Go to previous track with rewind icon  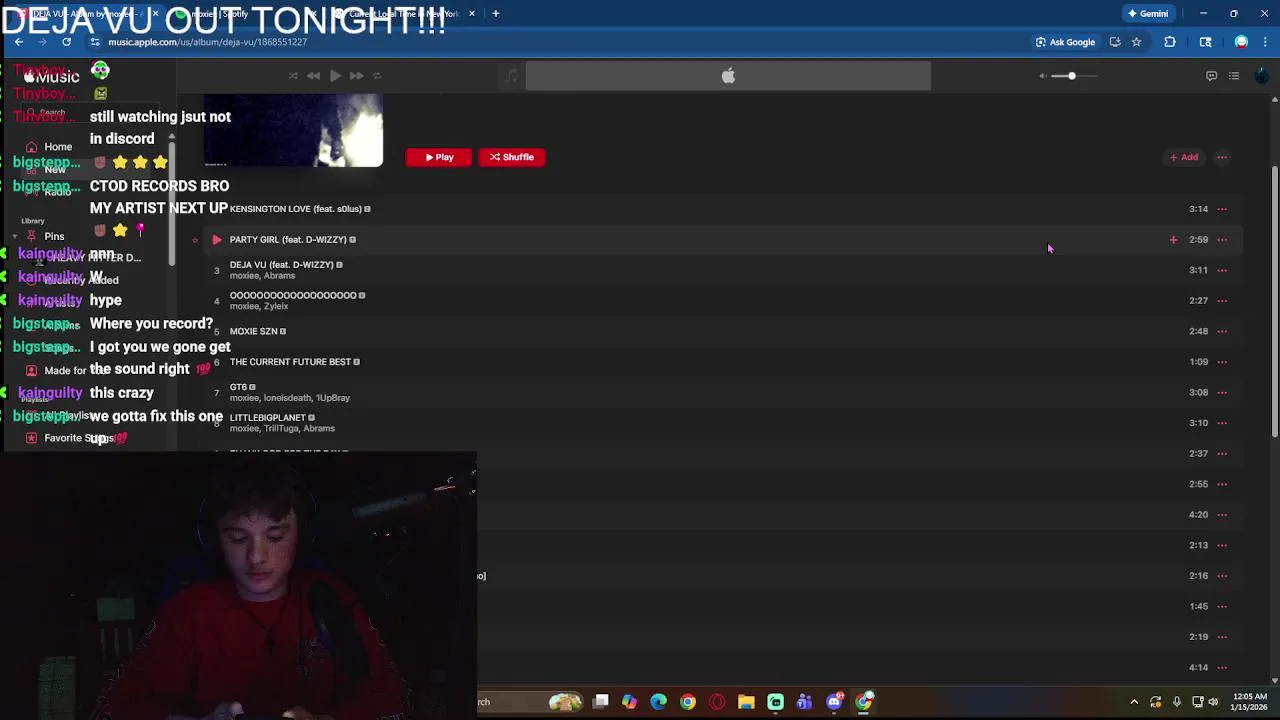314,76
